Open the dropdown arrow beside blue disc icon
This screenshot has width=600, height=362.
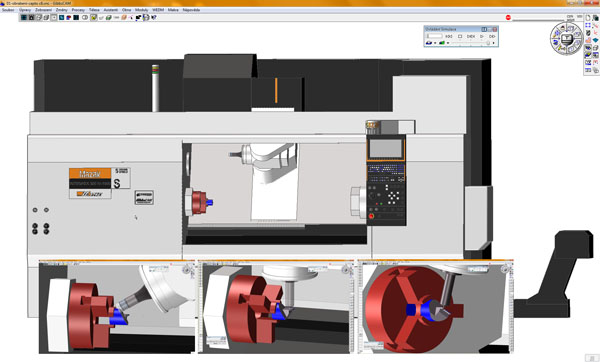[435, 43]
